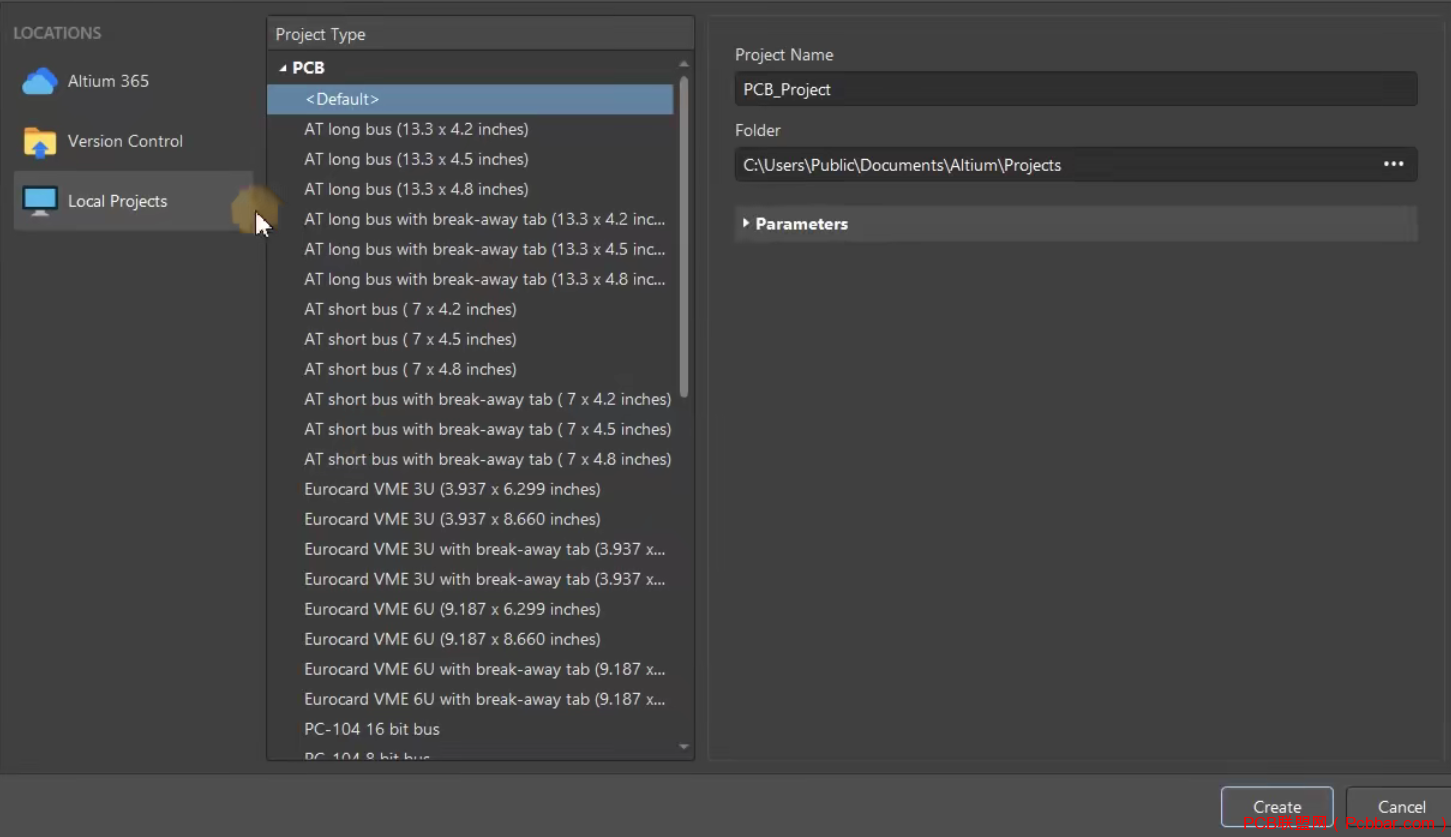Open folder browse ellipsis button
This screenshot has height=837, width=1451.
point(1393,165)
